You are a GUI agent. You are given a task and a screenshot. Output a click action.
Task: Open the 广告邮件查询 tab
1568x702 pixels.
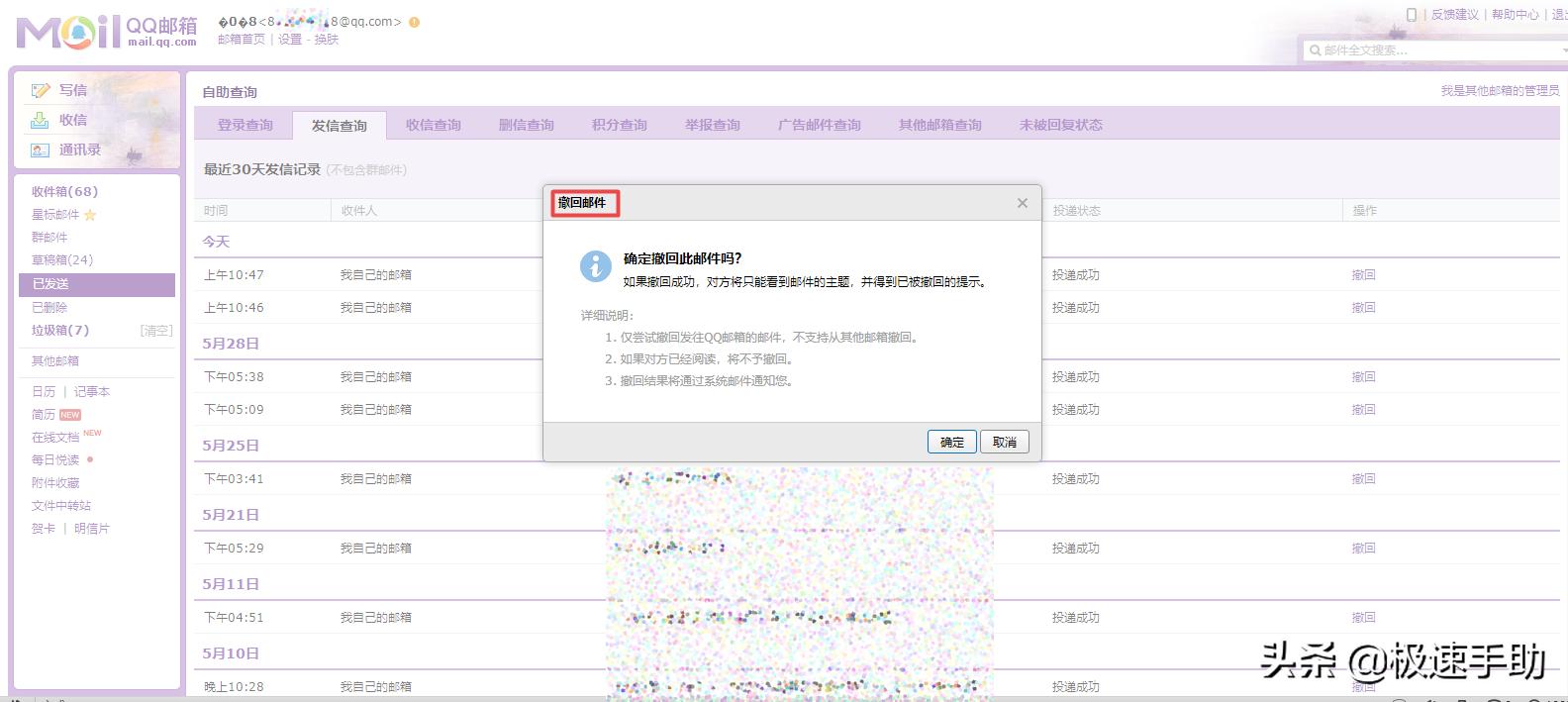[x=820, y=125]
